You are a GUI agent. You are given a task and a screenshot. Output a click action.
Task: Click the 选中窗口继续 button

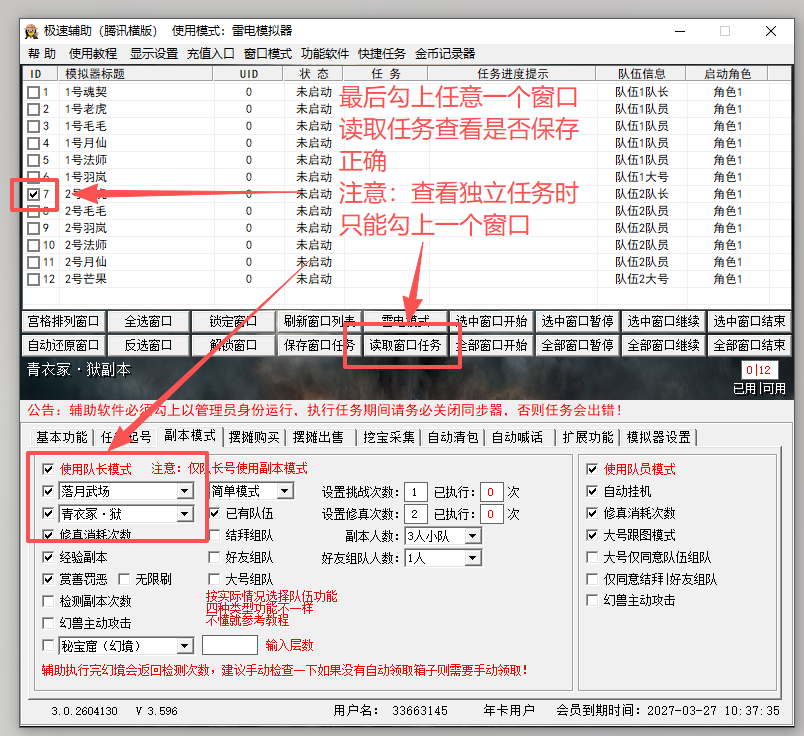click(663, 322)
